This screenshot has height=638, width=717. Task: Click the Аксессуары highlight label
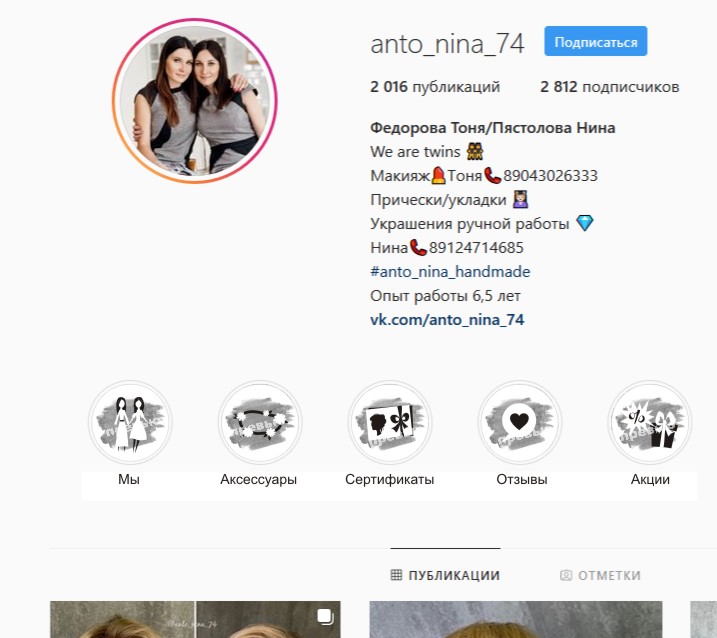[x=258, y=479]
